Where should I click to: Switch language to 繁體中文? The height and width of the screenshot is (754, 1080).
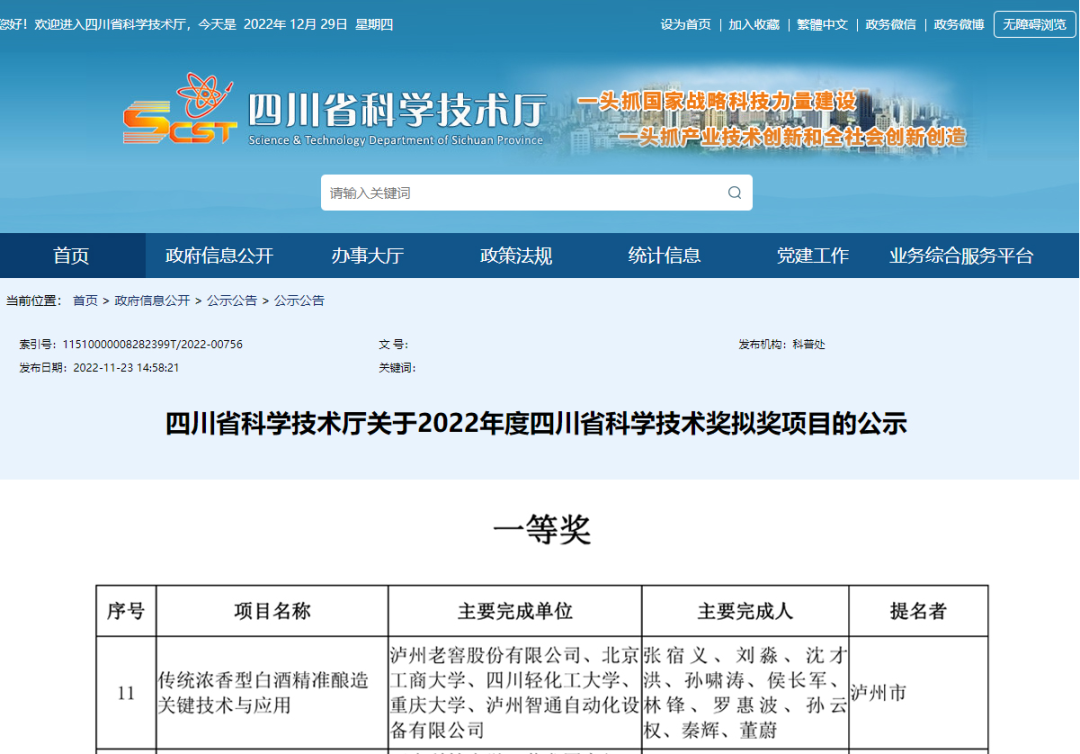822,24
